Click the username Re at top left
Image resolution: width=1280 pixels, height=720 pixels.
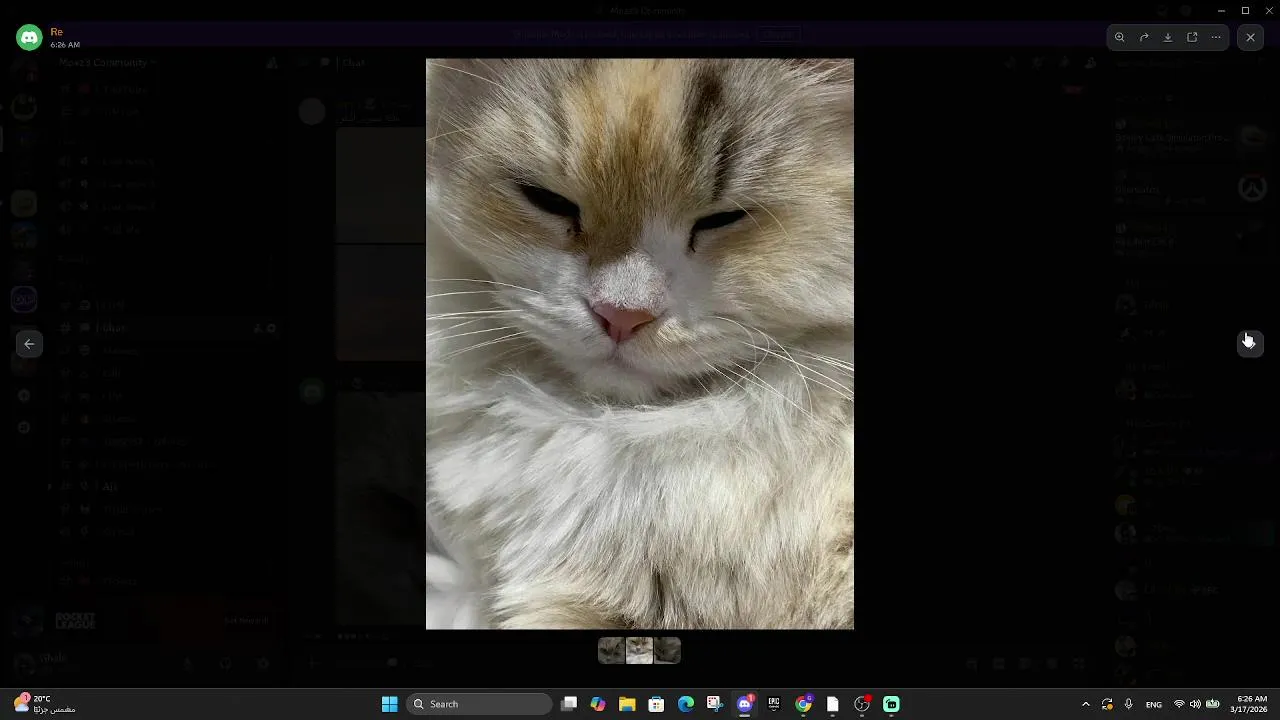[x=56, y=32]
